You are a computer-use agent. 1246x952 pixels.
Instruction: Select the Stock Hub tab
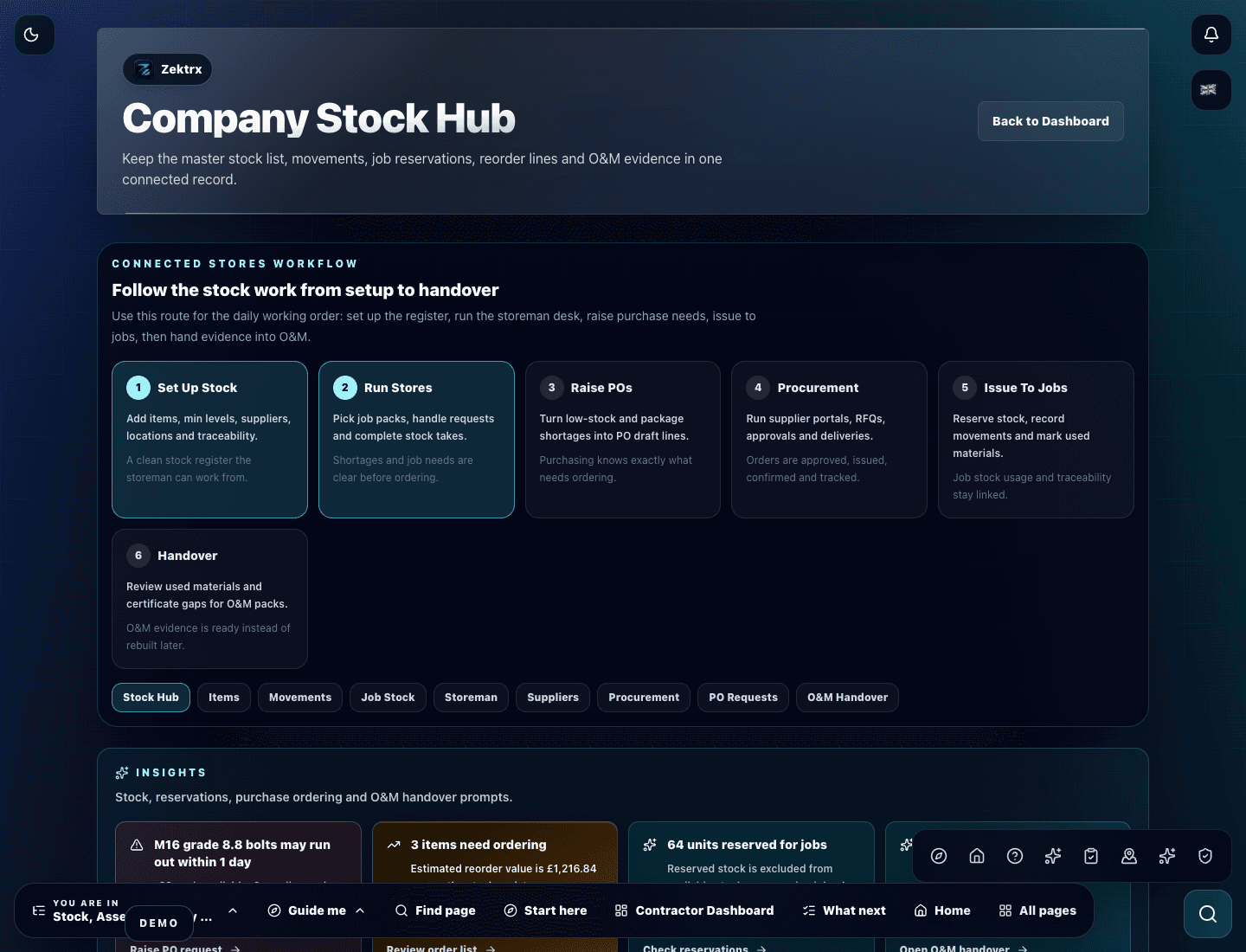pyautogui.click(x=151, y=698)
